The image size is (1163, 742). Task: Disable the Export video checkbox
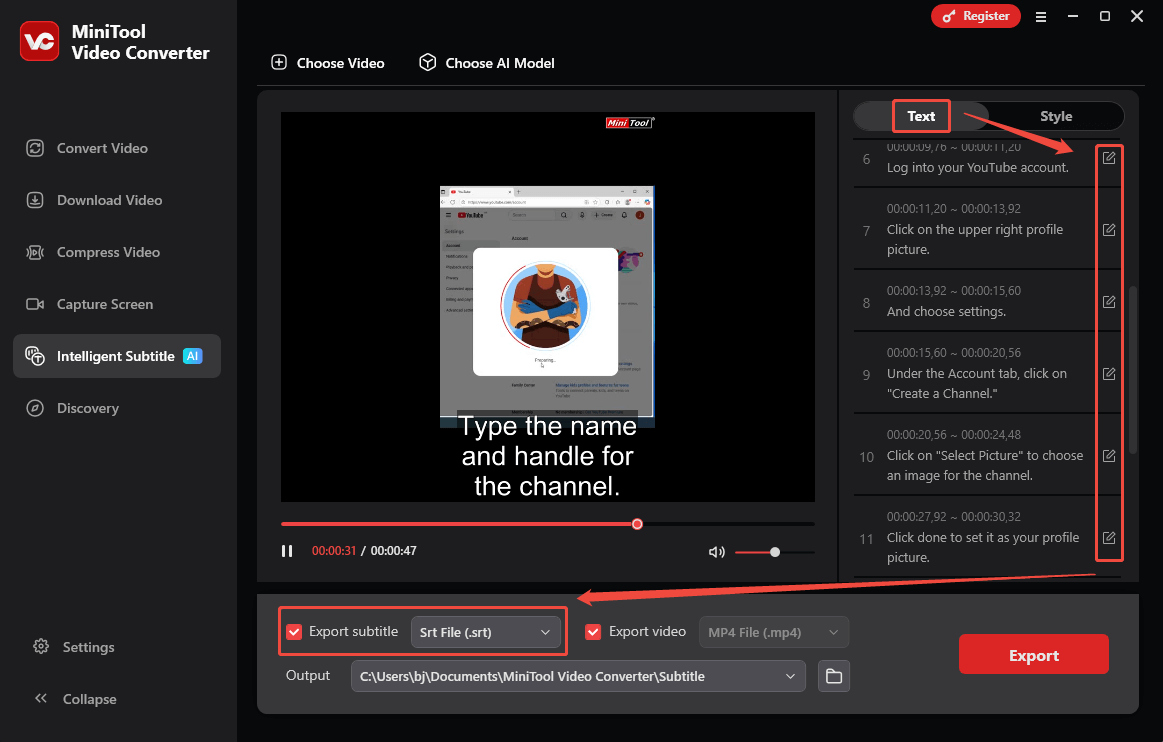[x=593, y=631]
